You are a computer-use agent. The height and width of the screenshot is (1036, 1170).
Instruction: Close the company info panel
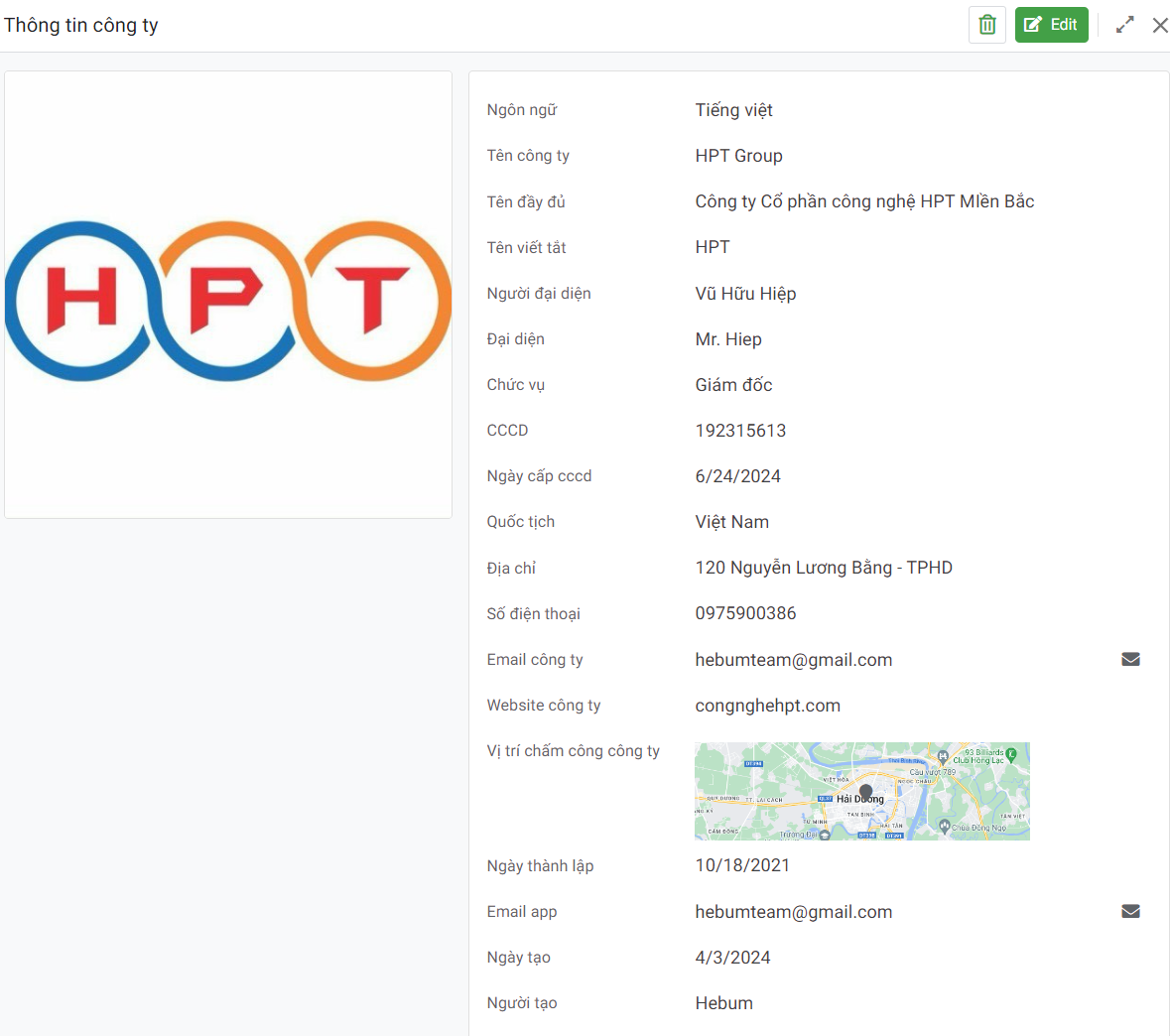point(1159,25)
